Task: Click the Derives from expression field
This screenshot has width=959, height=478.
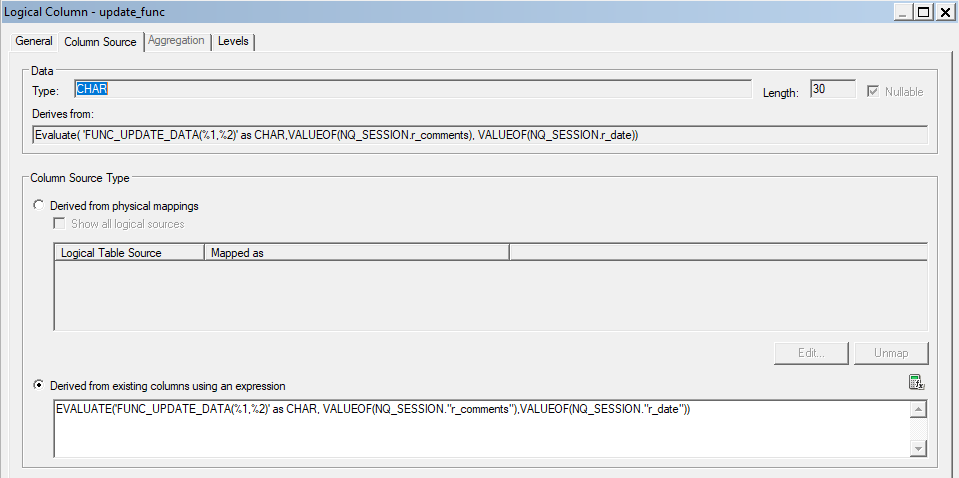Action: click(480, 135)
